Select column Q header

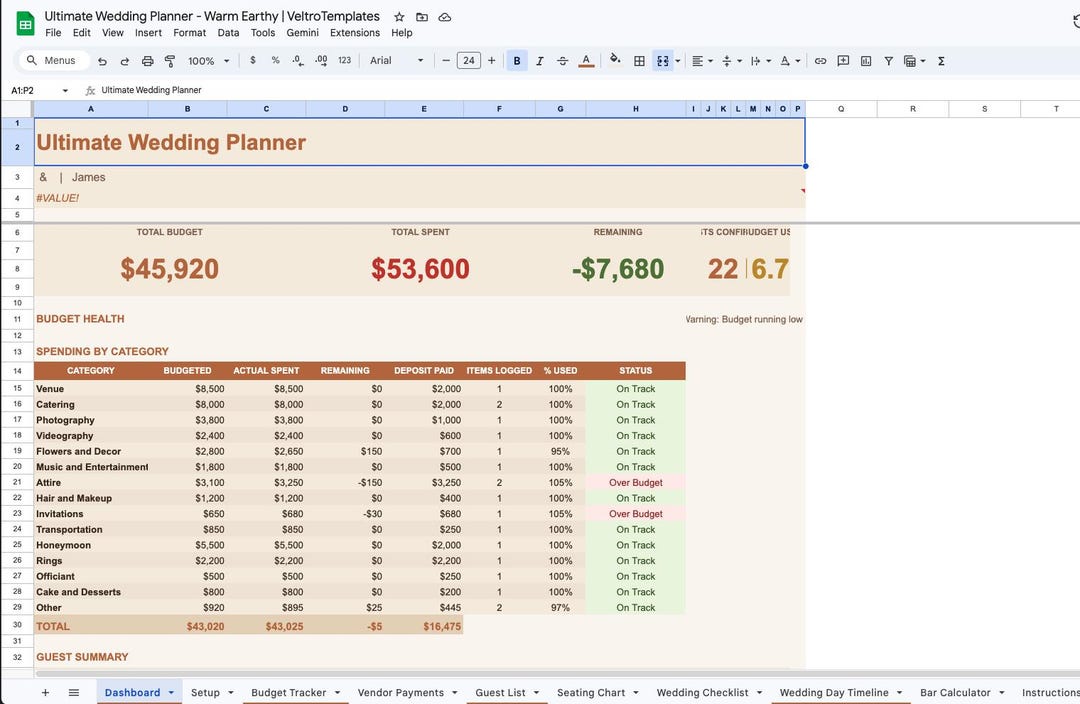(x=841, y=109)
